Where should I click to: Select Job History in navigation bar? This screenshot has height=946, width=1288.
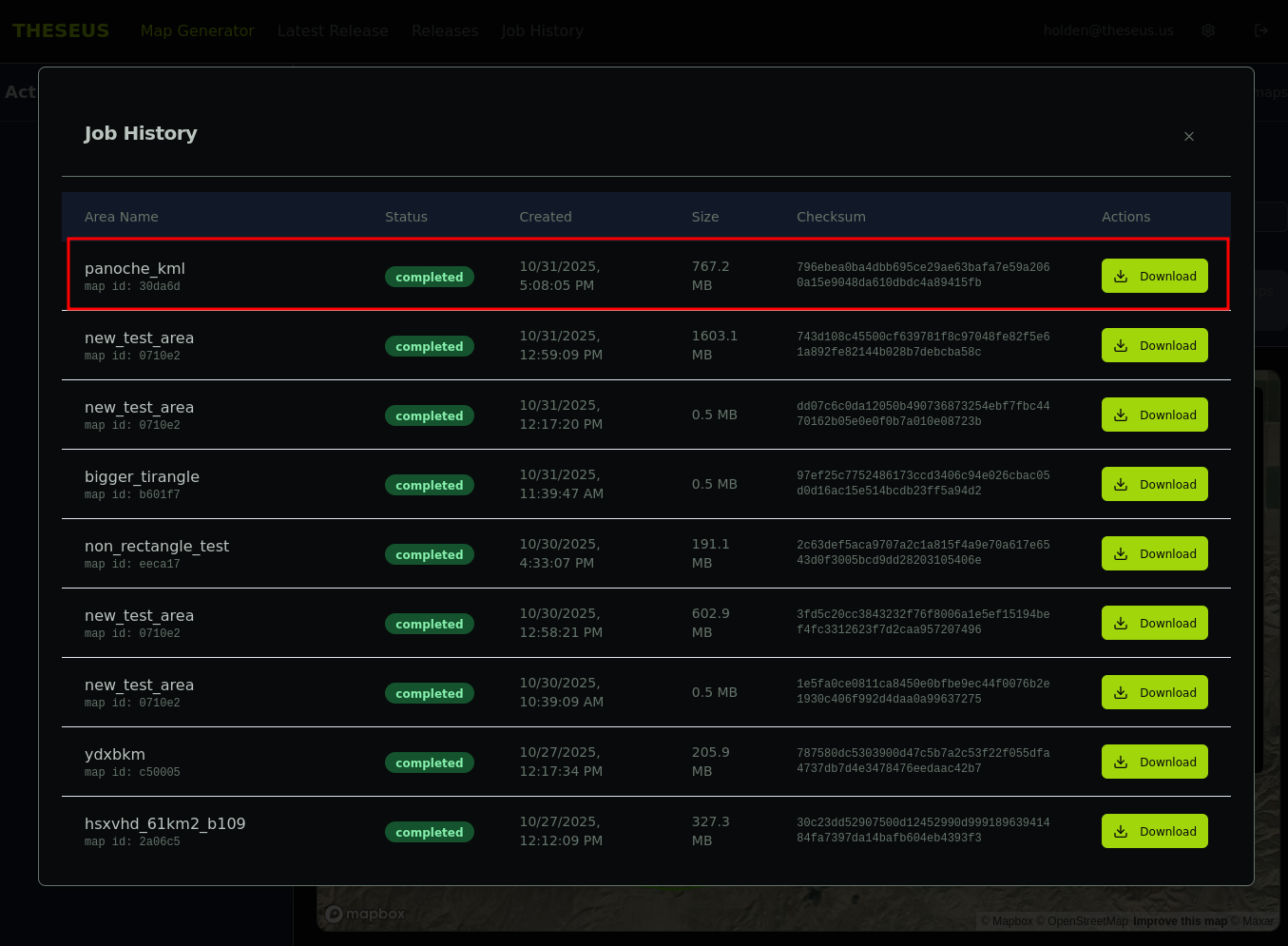tap(542, 30)
